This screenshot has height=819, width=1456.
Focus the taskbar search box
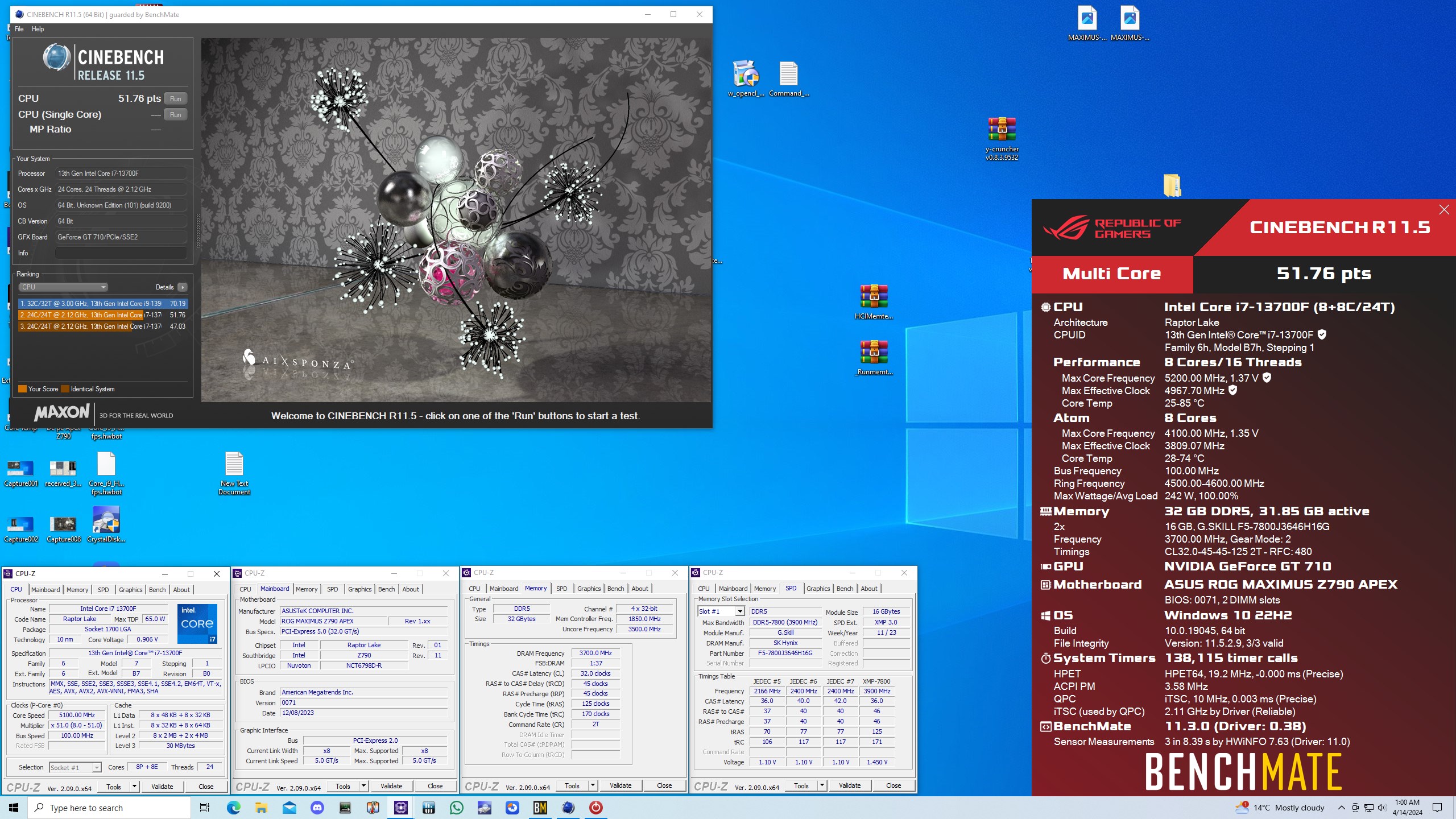pyautogui.click(x=109, y=808)
